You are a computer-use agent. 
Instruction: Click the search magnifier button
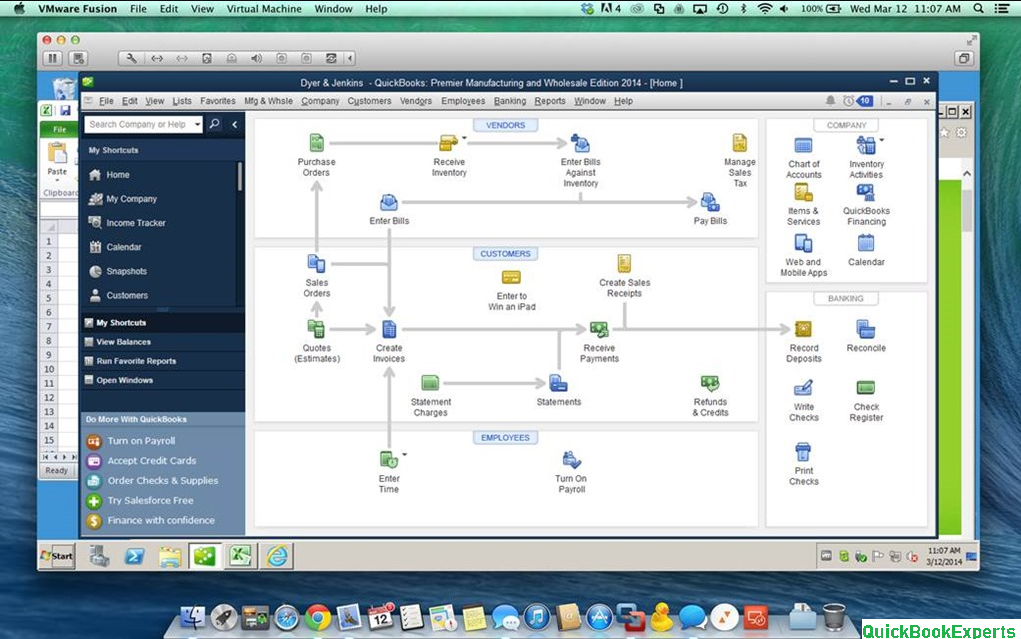click(x=214, y=124)
